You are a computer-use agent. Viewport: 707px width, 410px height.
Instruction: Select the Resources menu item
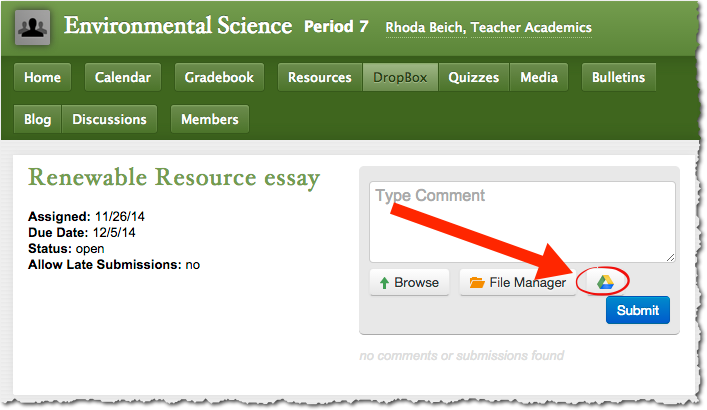319,77
